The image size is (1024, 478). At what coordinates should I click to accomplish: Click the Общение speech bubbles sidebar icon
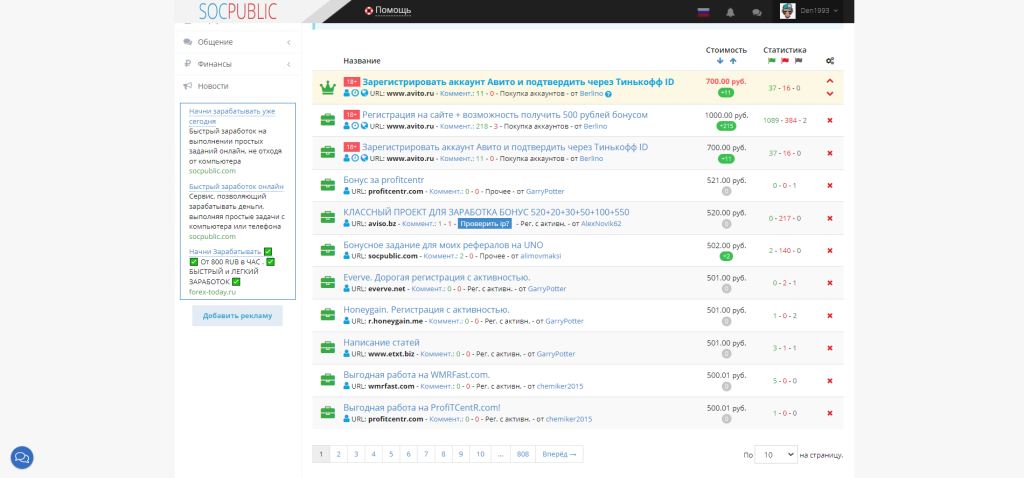tap(187, 42)
